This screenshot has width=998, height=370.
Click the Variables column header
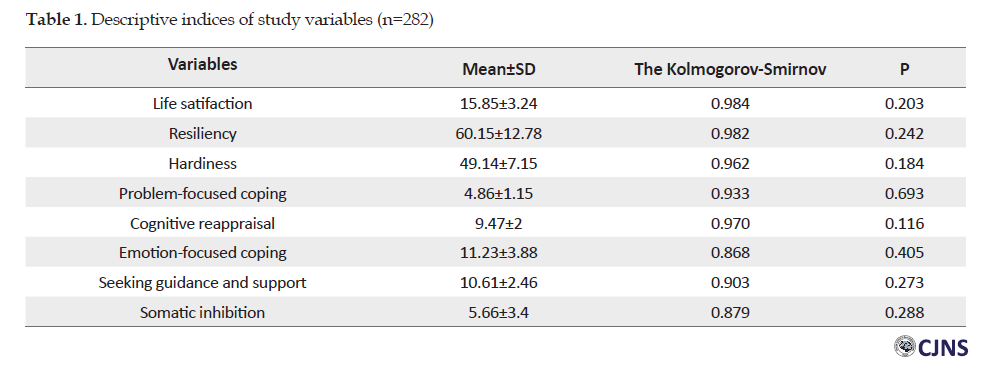click(202, 64)
